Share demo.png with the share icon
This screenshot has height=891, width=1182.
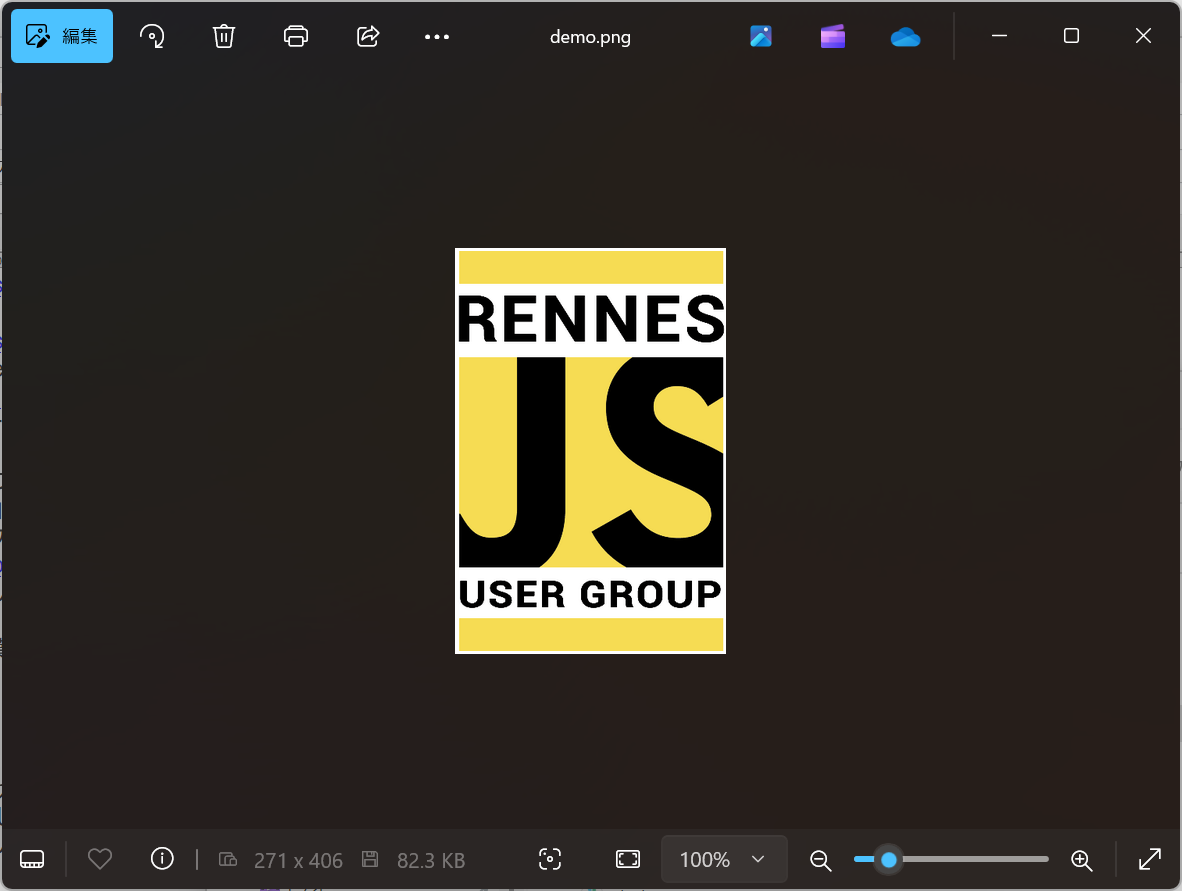click(x=367, y=36)
